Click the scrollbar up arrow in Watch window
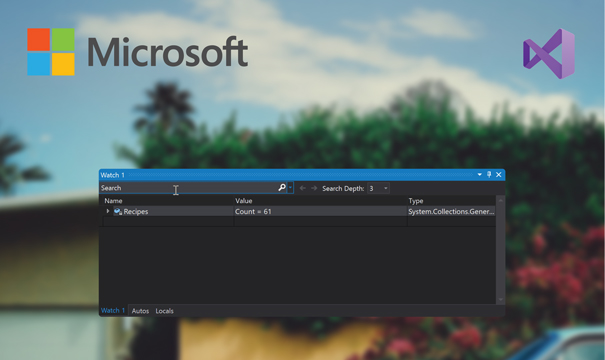 tap(500, 200)
